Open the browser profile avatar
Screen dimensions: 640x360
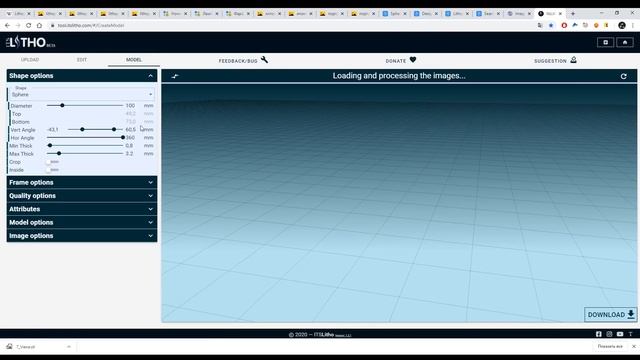(x=622, y=25)
